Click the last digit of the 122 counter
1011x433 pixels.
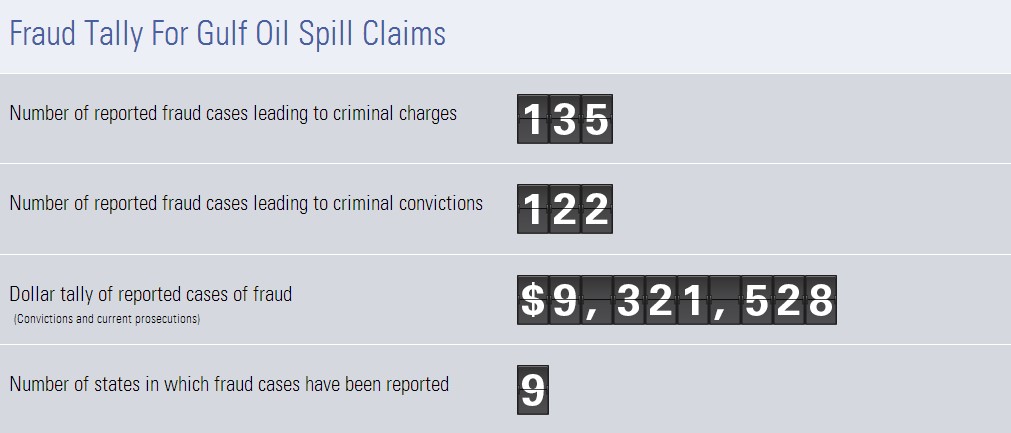tap(596, 210)
